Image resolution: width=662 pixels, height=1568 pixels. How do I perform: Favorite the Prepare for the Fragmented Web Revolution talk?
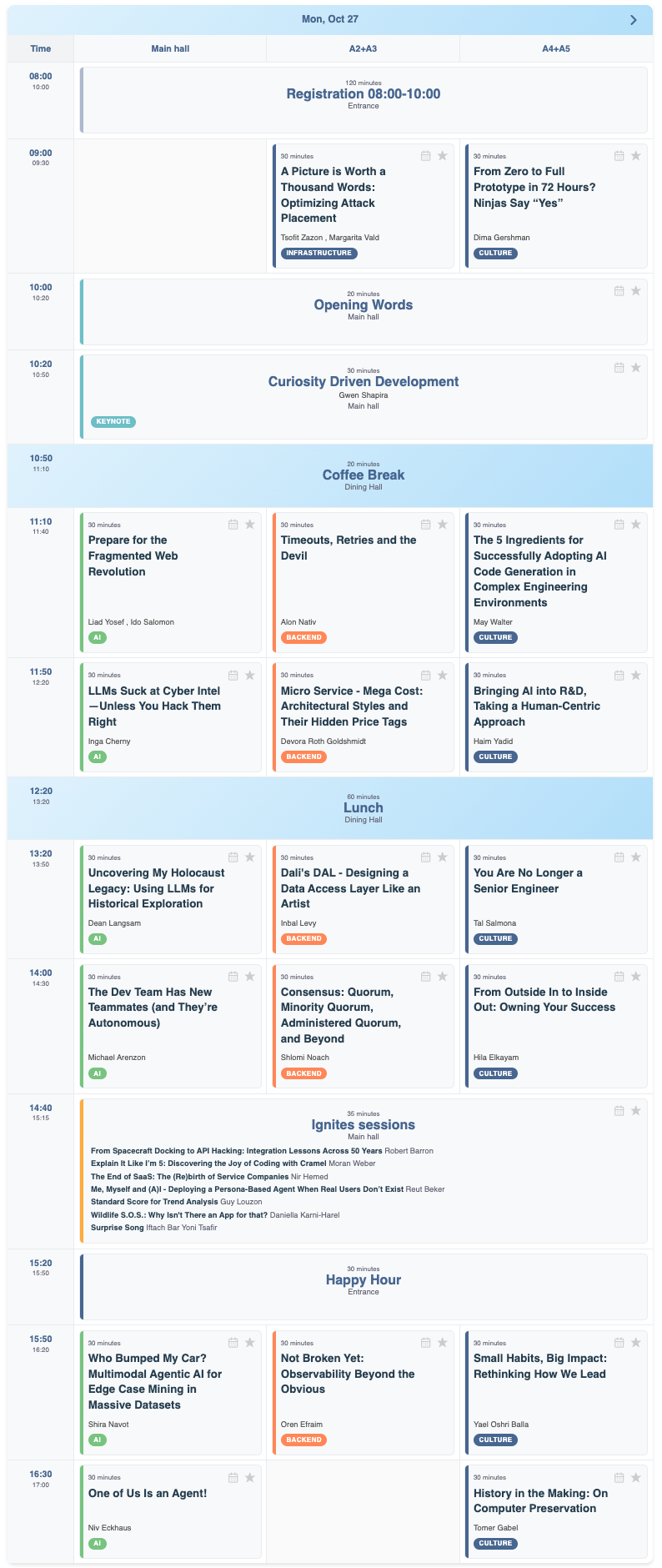pos(250,524)
